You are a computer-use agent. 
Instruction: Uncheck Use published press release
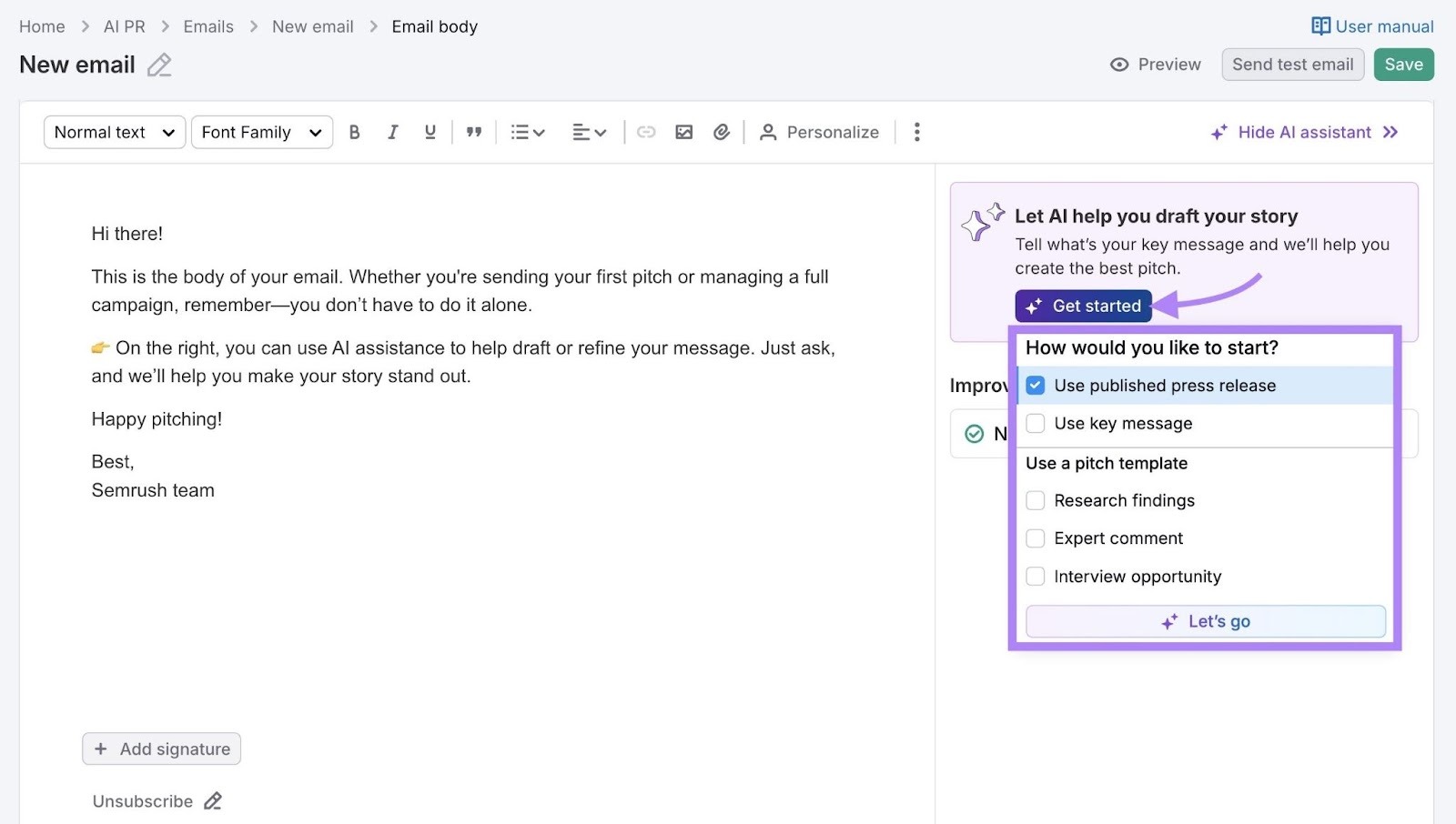tap(1035, 385)
